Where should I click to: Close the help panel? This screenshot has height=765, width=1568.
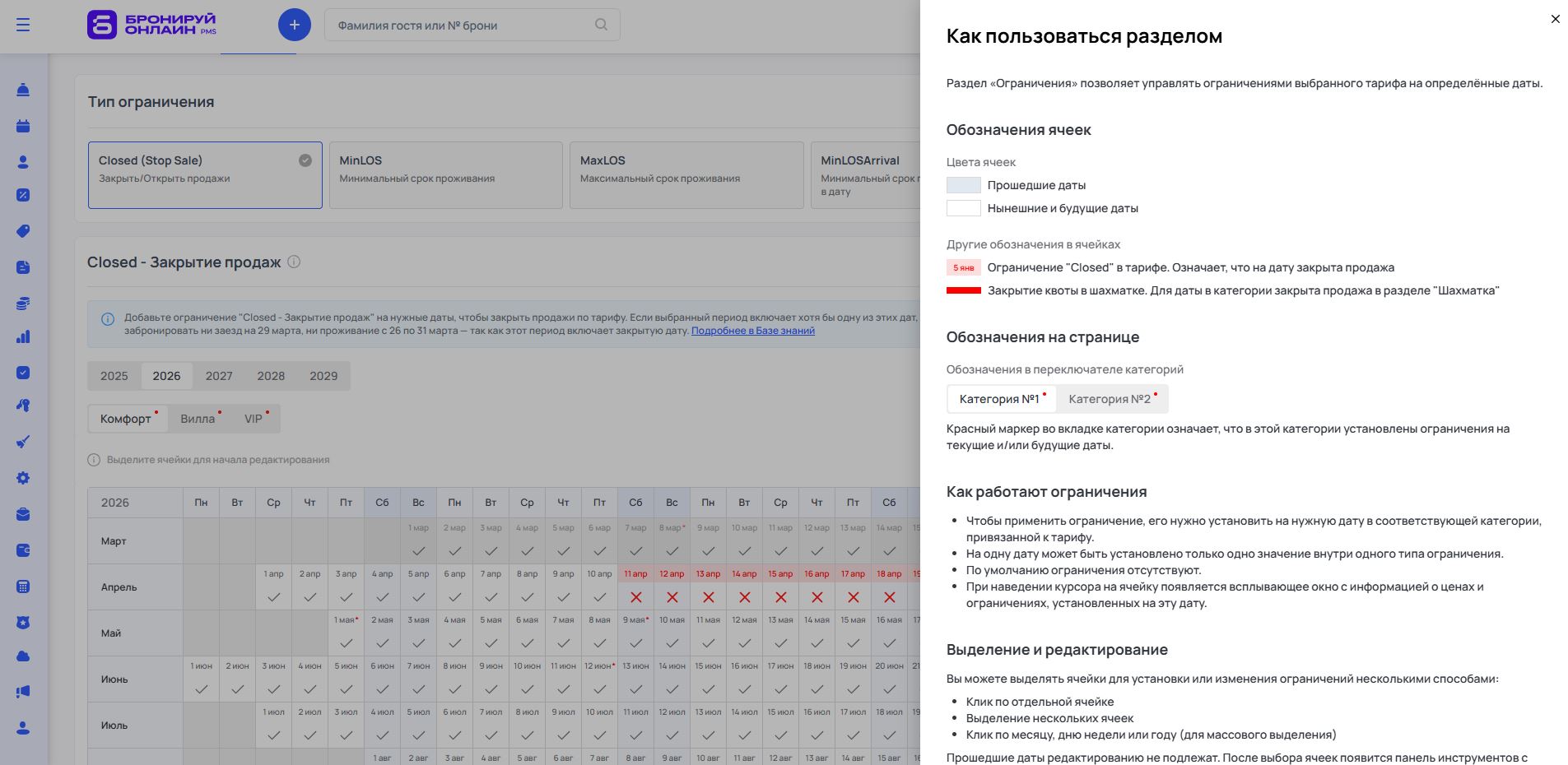pyautogui.click(x=1555, y=19)
